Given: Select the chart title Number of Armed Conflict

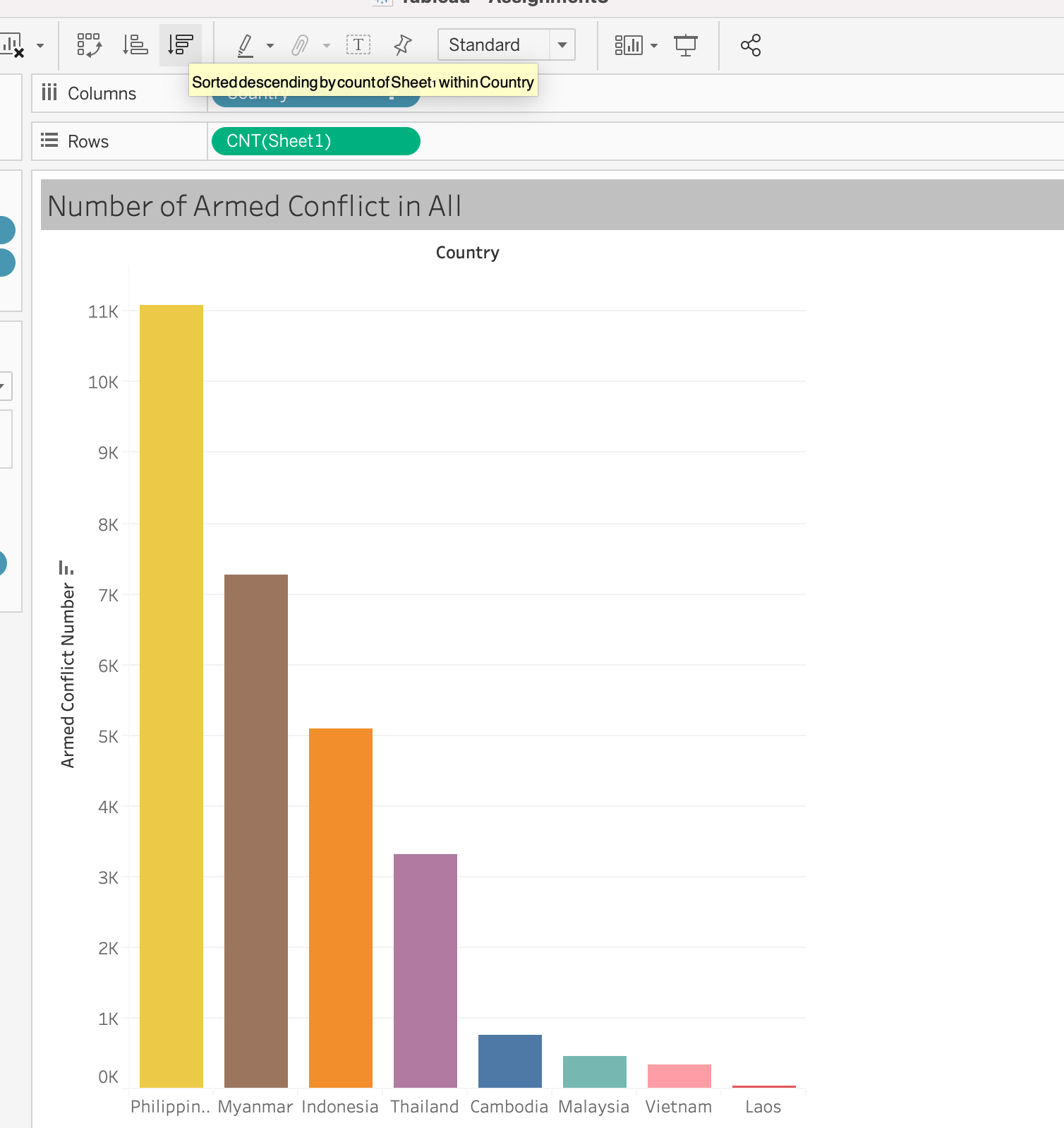Looking at the screenshot, I should [254, 206].
